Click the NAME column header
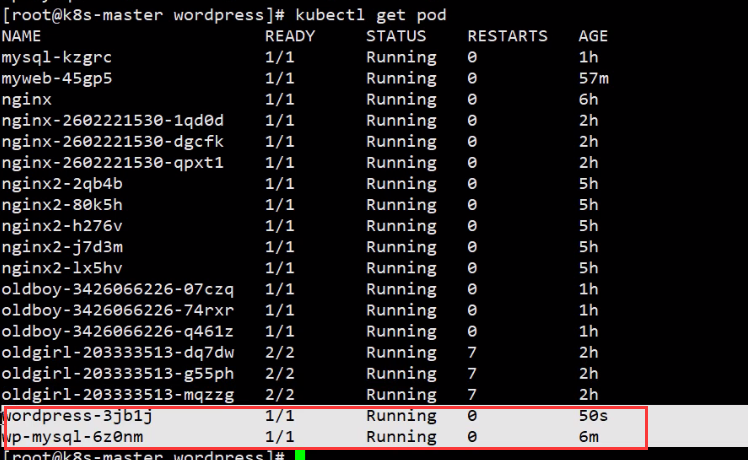 point(21,36)
